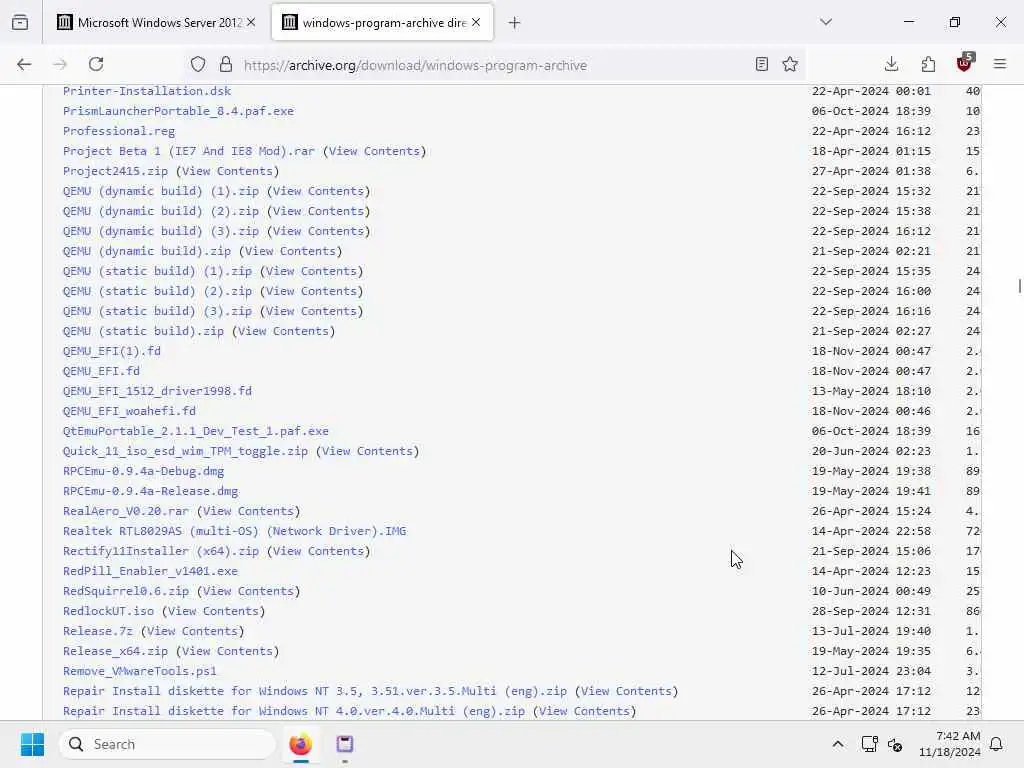Select the windows-program-archive directory tab
Screen dimensions: 1024x768
(x=382, y=23)
